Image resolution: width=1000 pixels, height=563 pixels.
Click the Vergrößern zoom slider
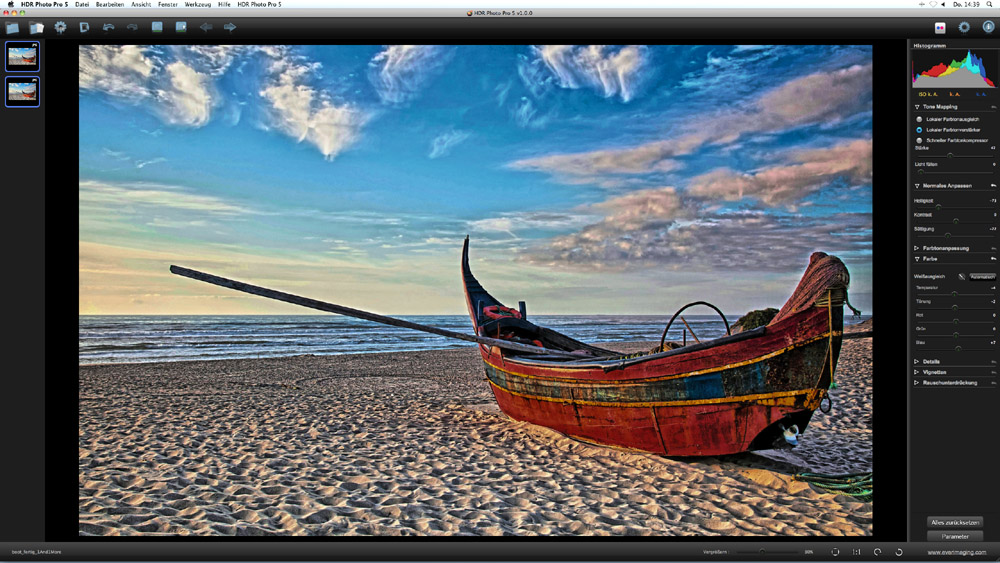tap(760, 551)
